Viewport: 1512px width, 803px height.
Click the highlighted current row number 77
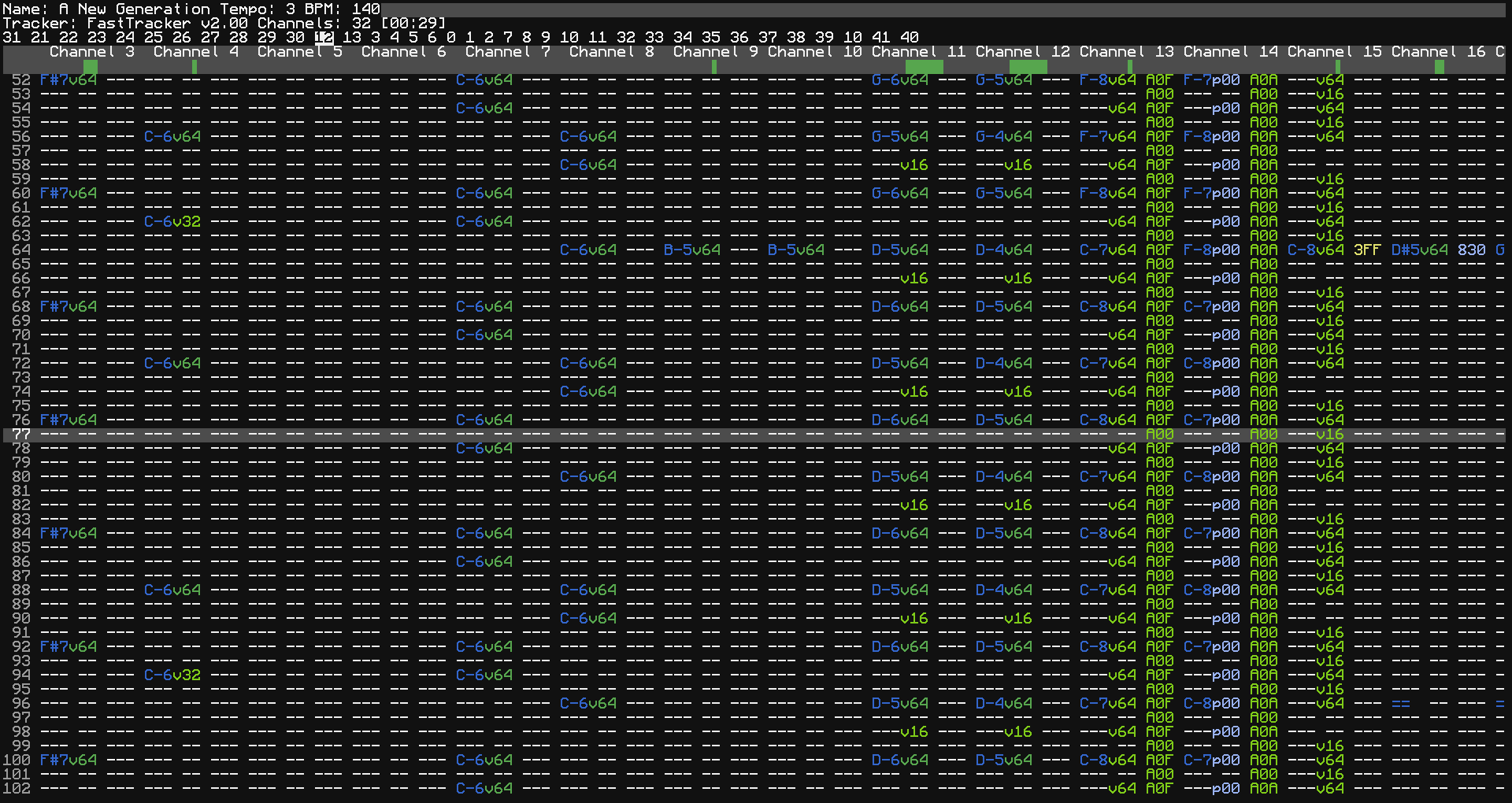coord(21,434)
